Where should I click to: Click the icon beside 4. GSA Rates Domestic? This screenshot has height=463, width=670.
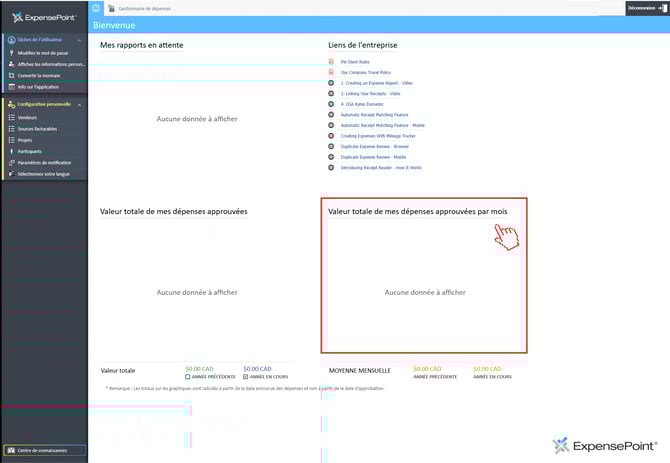331,104
